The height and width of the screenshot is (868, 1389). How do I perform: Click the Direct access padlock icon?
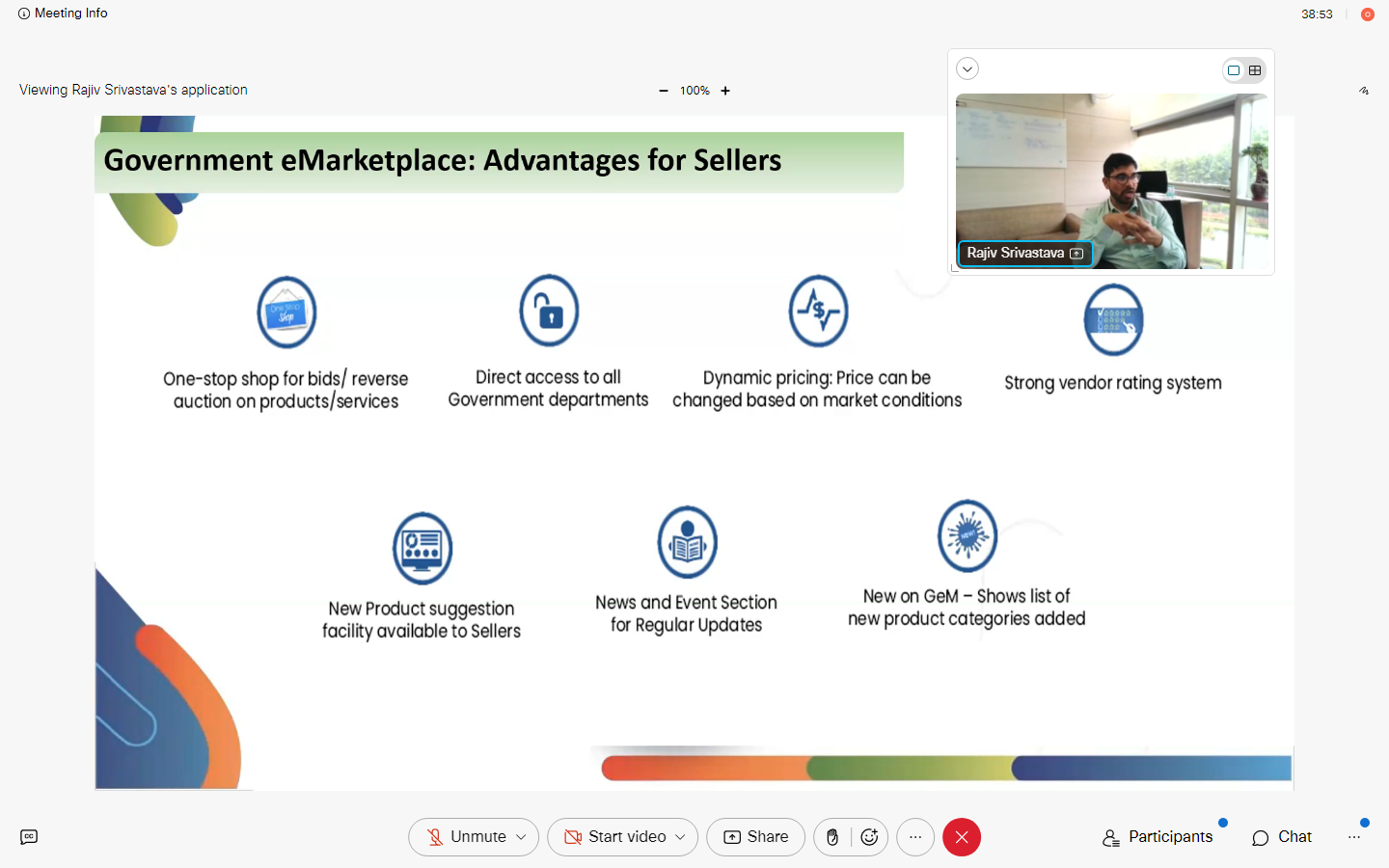tap(549, 311)
